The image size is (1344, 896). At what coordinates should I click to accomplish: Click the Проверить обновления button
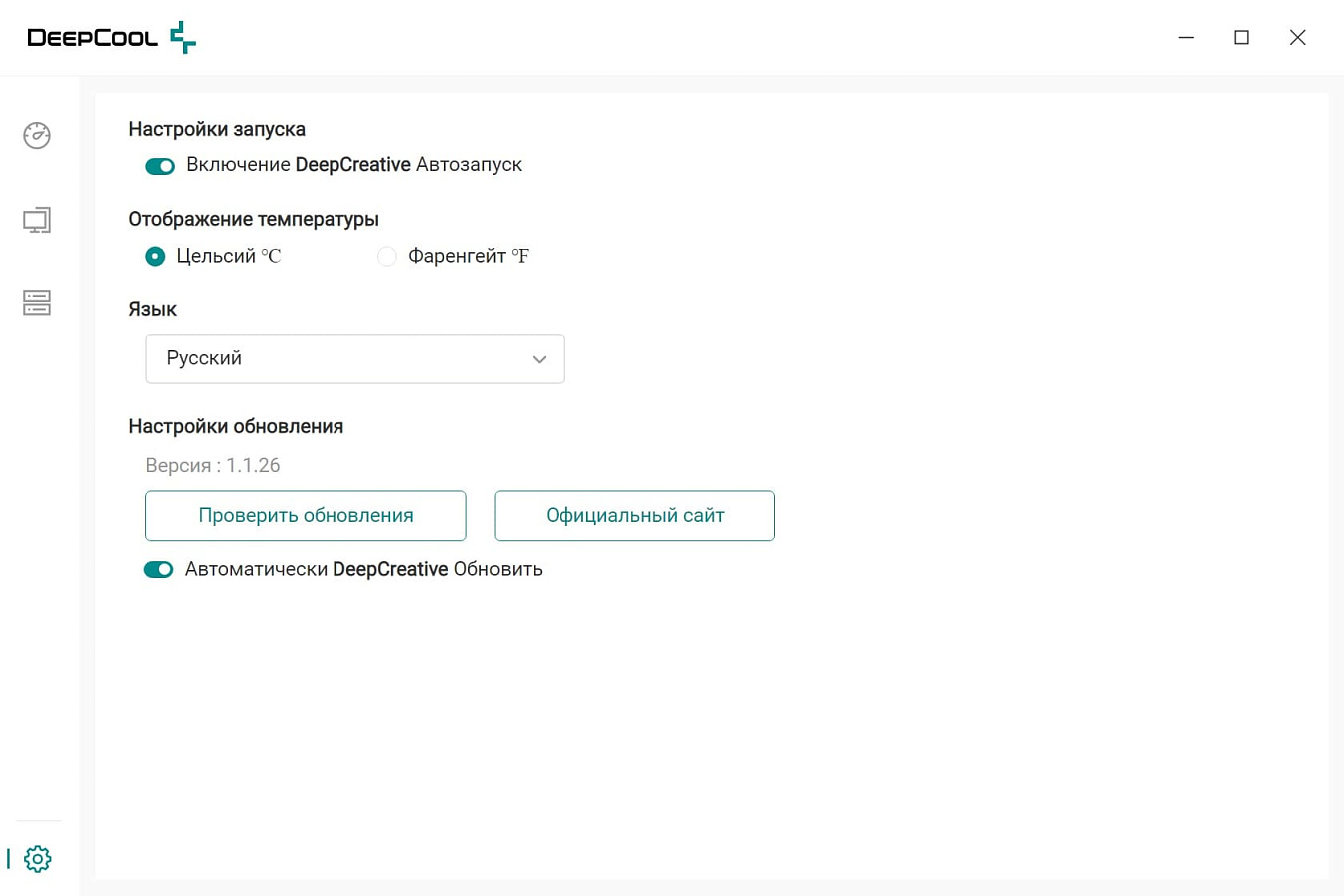(306, 516)
